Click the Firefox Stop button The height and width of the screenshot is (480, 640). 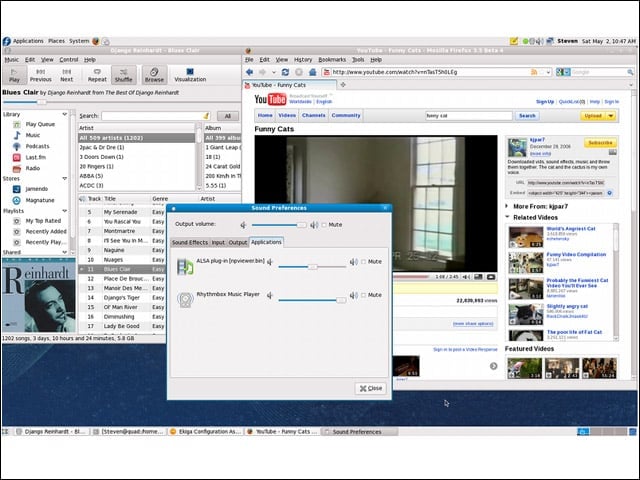point(299,72)
